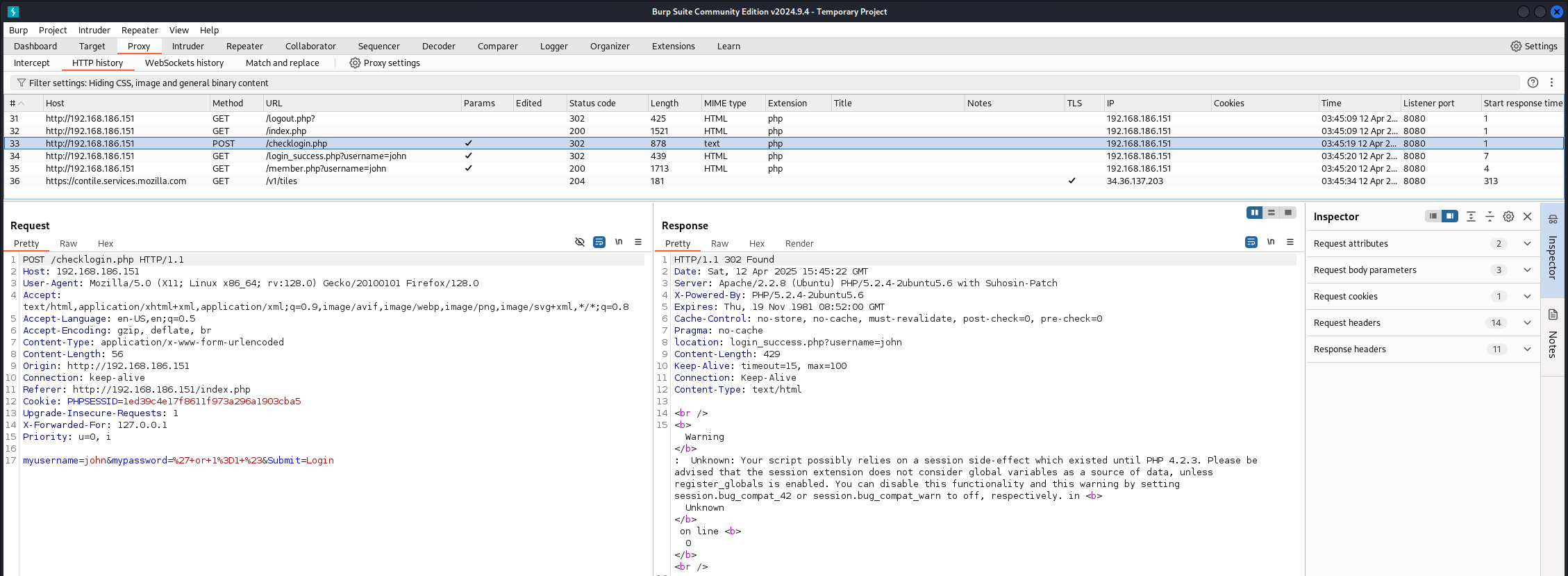Open the Organizer tab

pos(610,46)
